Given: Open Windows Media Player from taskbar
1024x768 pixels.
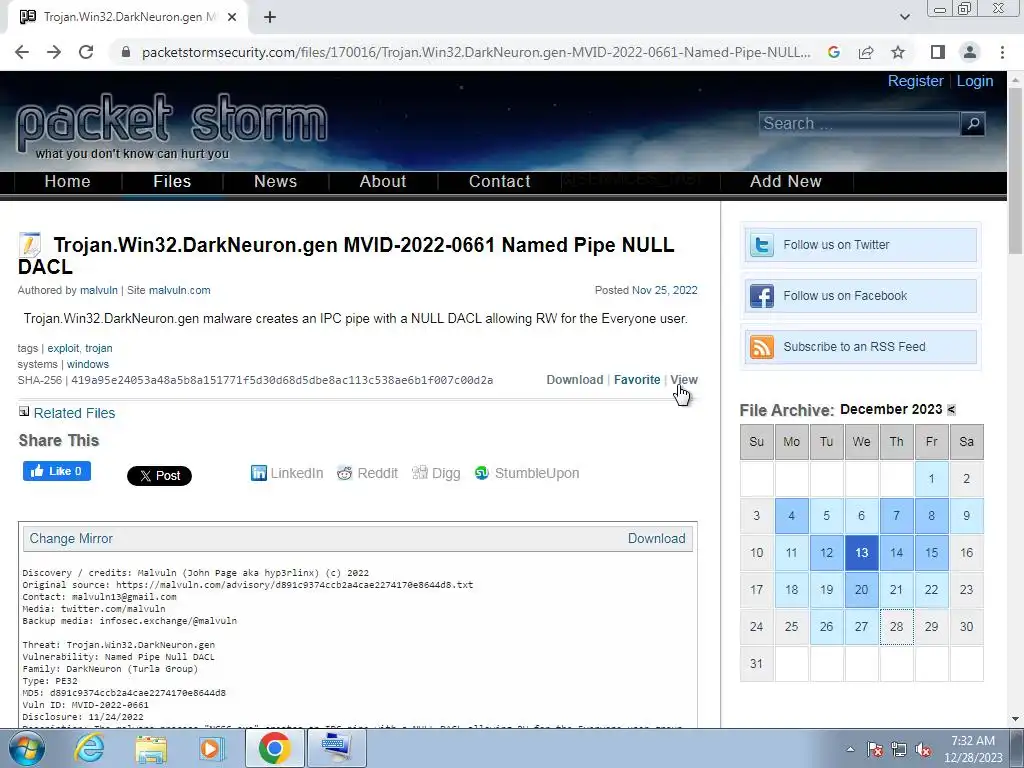Looking at the screenshot, I should pos(211,748).
